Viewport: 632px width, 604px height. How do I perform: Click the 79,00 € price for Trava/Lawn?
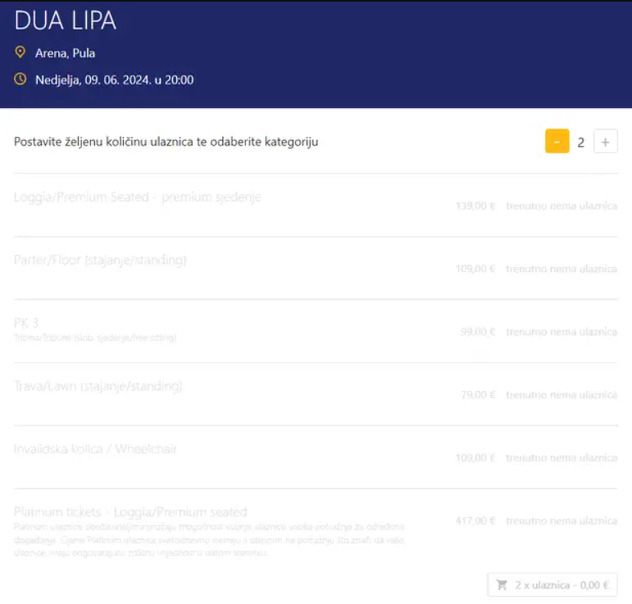[x=478, y=394]
